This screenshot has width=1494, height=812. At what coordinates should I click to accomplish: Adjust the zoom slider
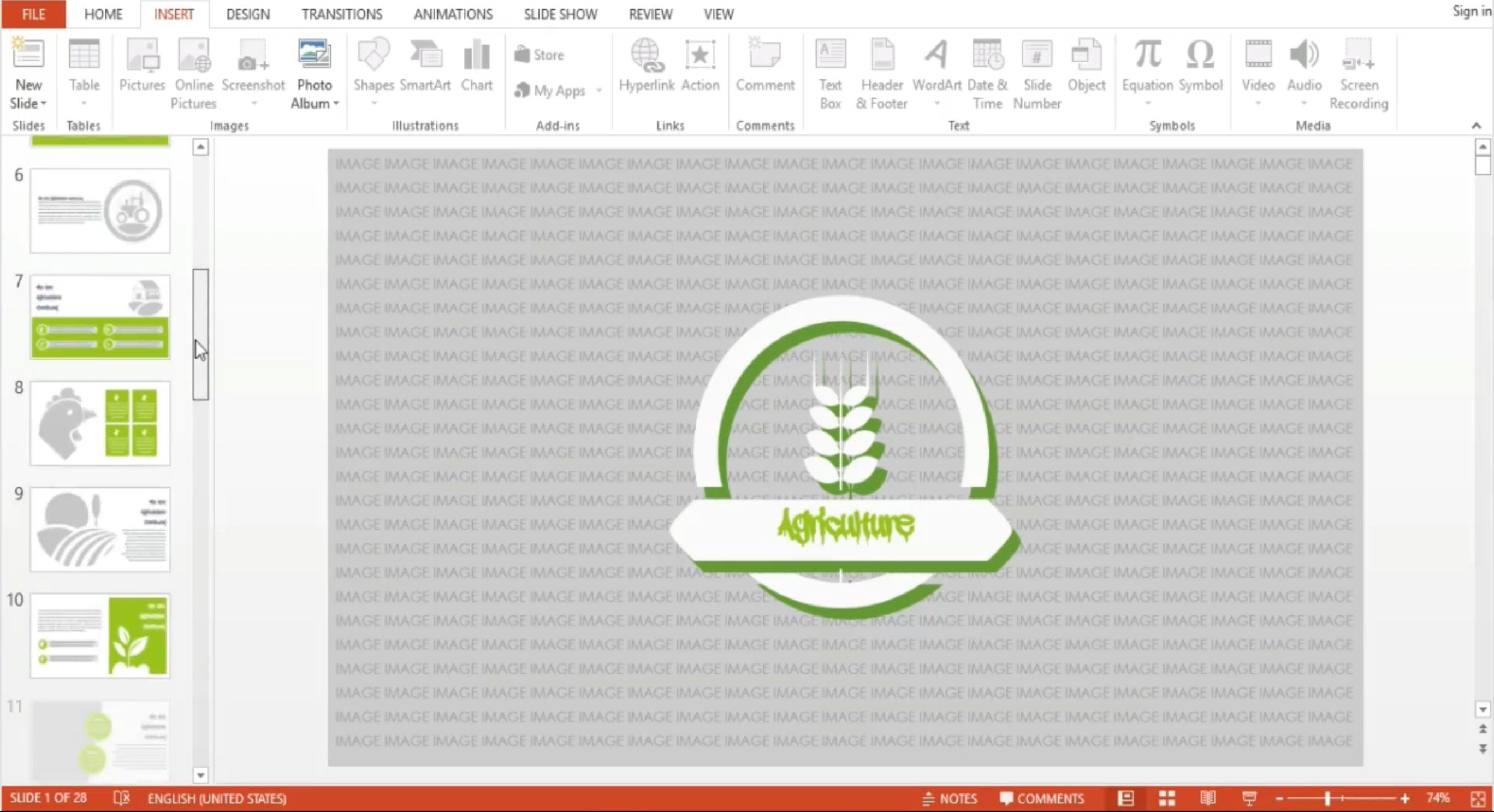(x=1327, y=799)
